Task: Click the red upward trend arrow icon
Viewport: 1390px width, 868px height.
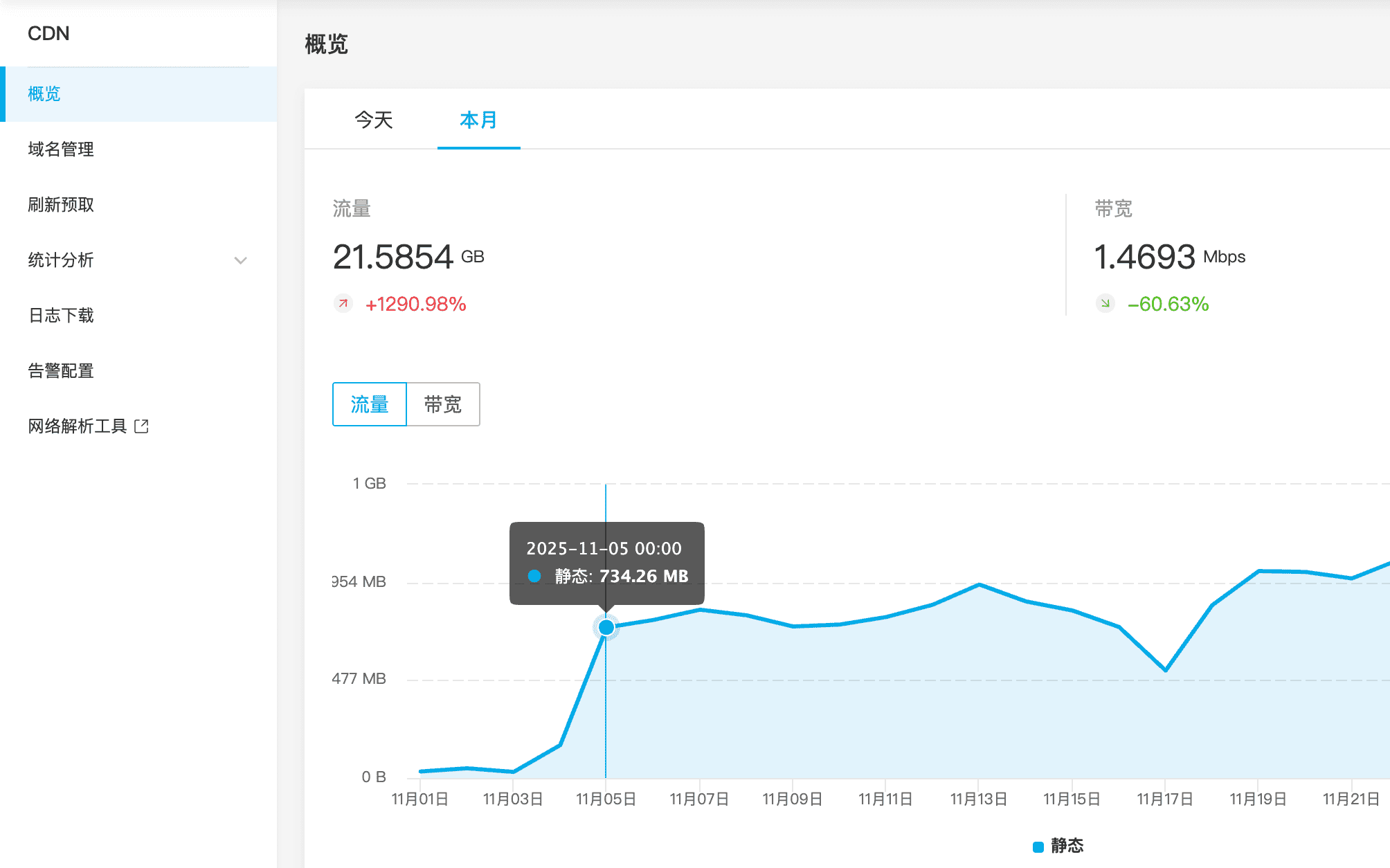Action: click(x=343, y=304)
